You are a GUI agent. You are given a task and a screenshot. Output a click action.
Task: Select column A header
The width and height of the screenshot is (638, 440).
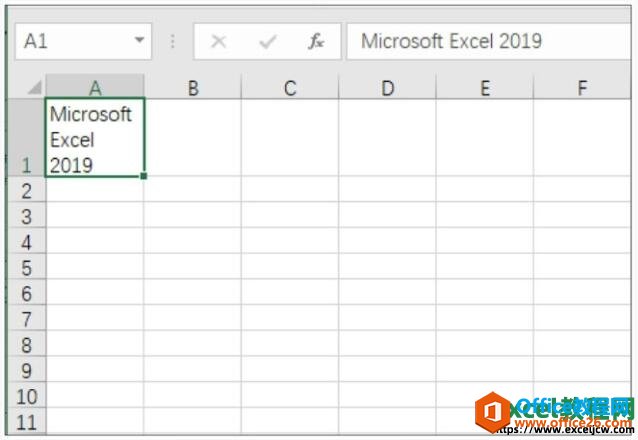point(95,87)
